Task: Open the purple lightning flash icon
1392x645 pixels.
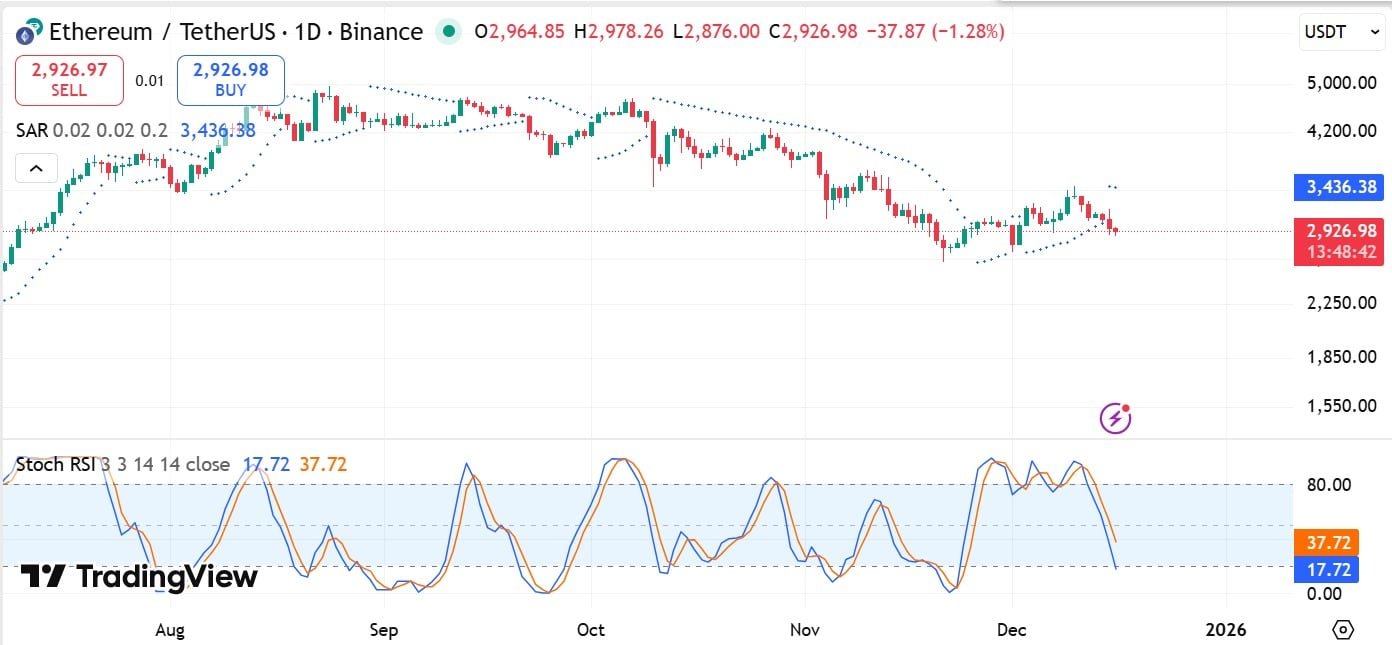Action: (1116, 418)
